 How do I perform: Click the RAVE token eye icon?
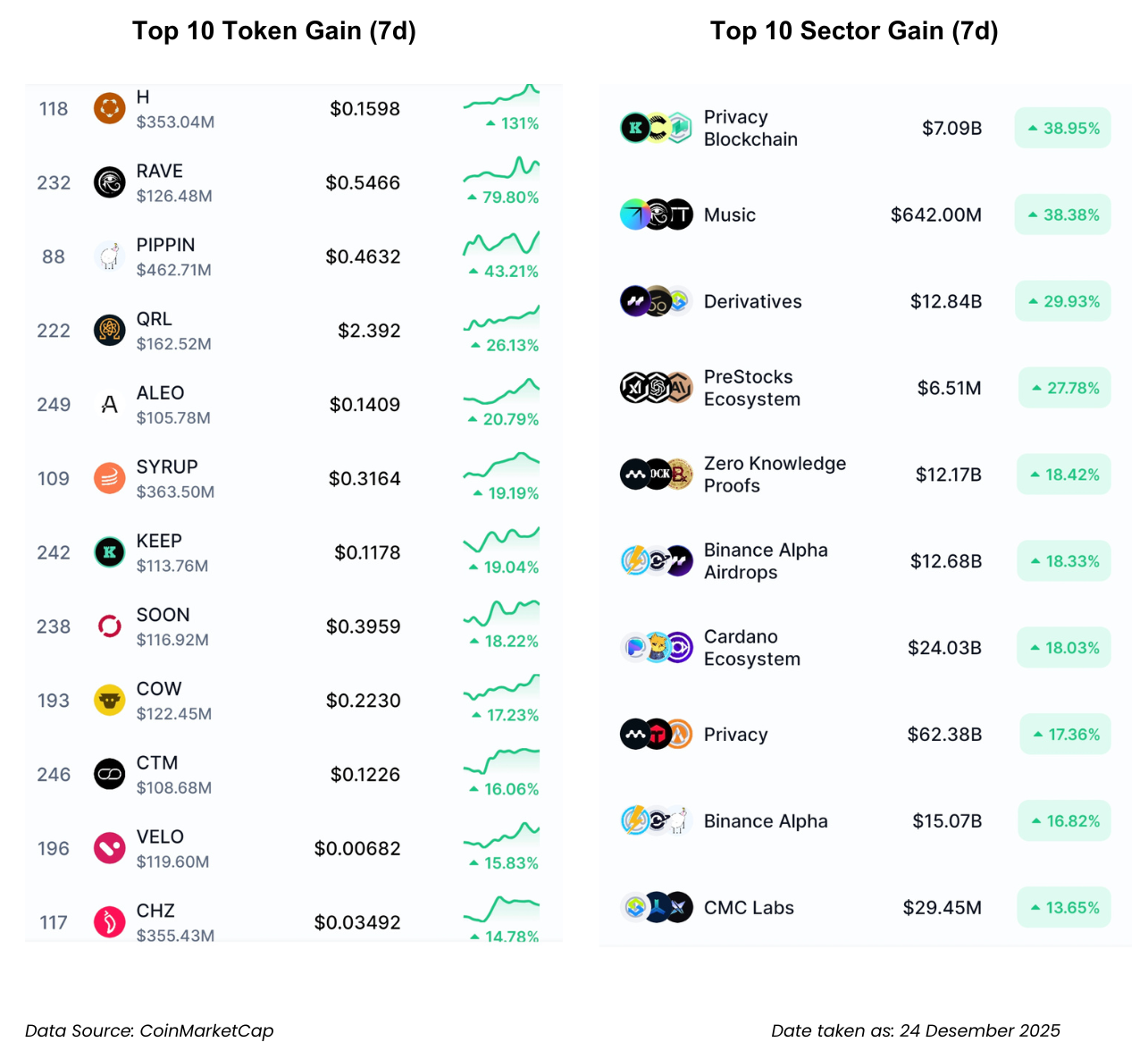pyautogui.click(x=109, y=182)
